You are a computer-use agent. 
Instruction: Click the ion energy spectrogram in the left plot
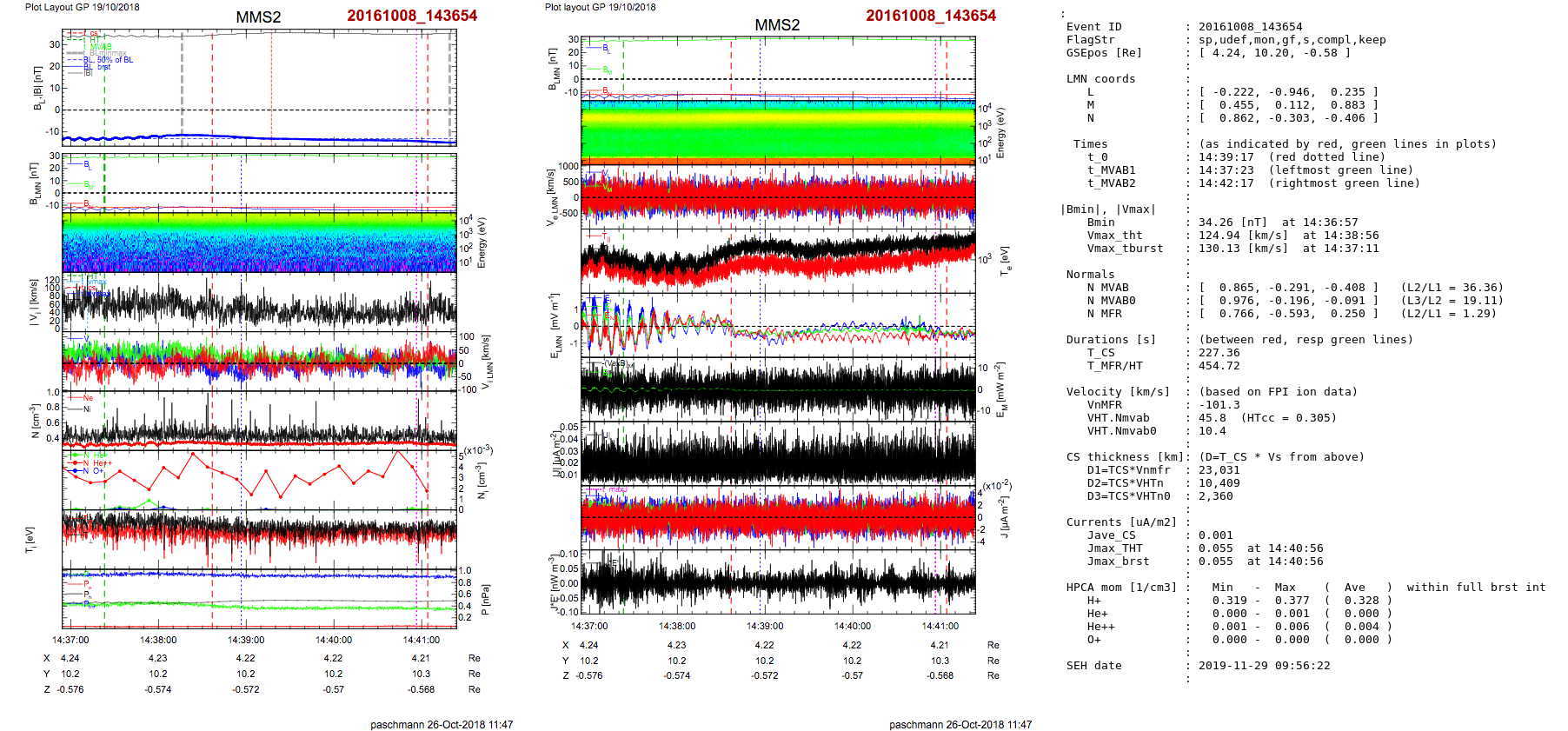[x=259, y=243]
